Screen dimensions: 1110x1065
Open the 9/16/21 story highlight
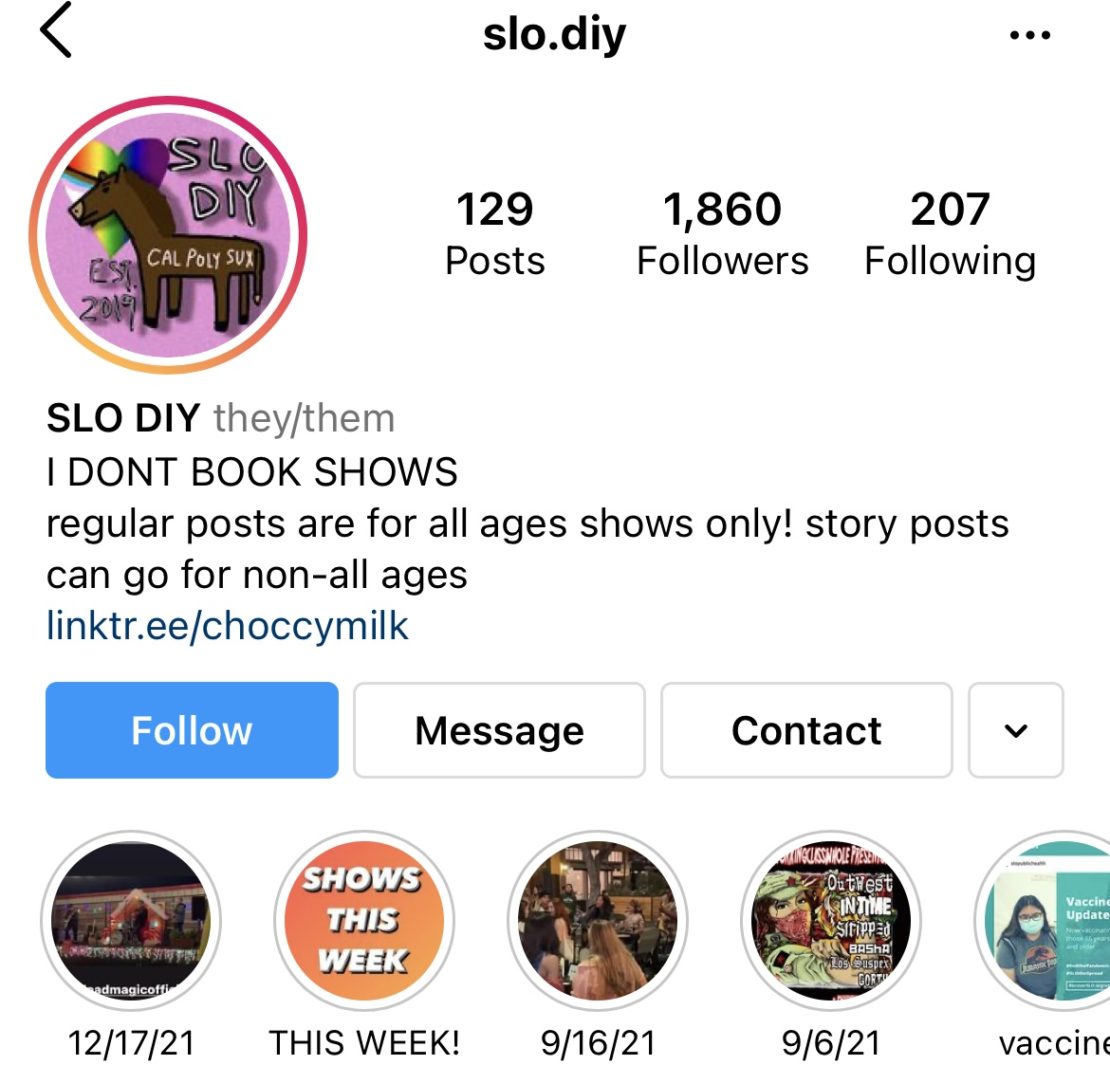tap(597, 921)
